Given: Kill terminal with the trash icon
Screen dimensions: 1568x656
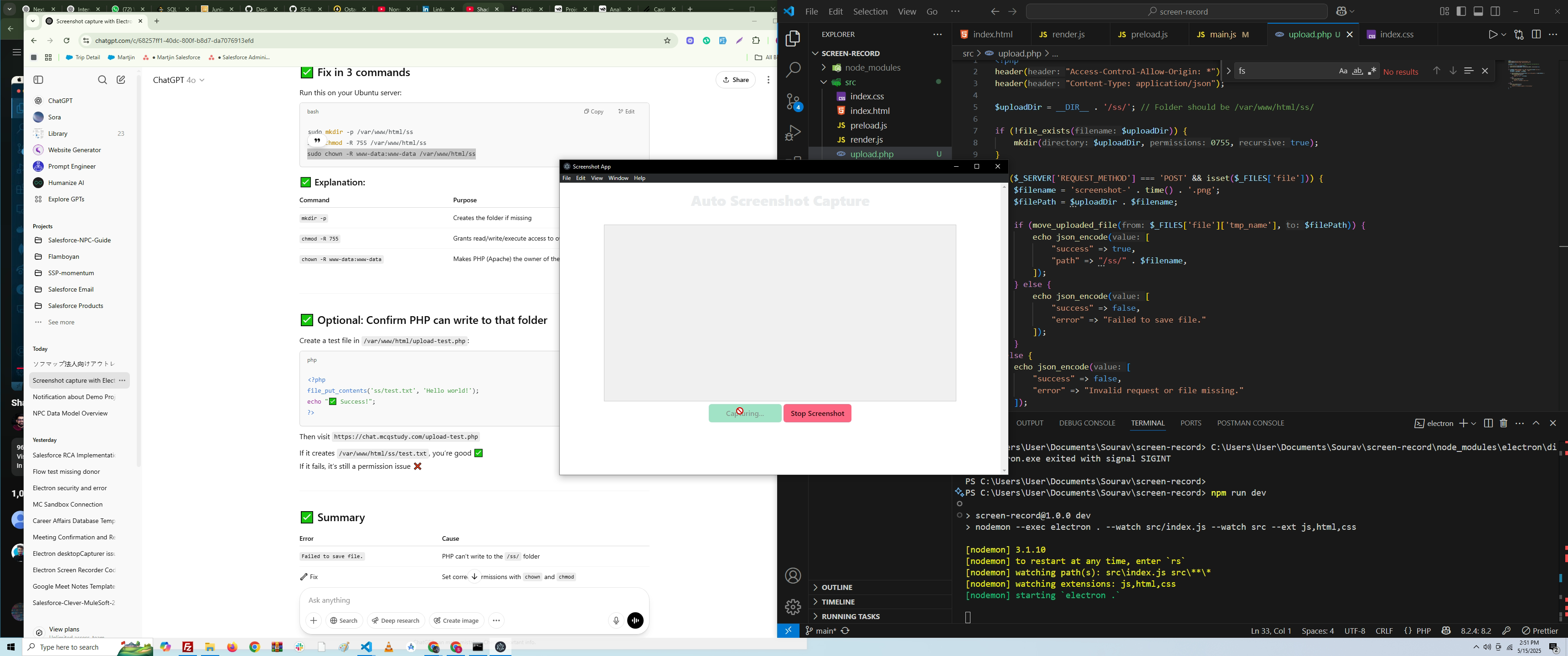Looking at the screenshot, I should pyautogui.click(x=1503, y=423).
